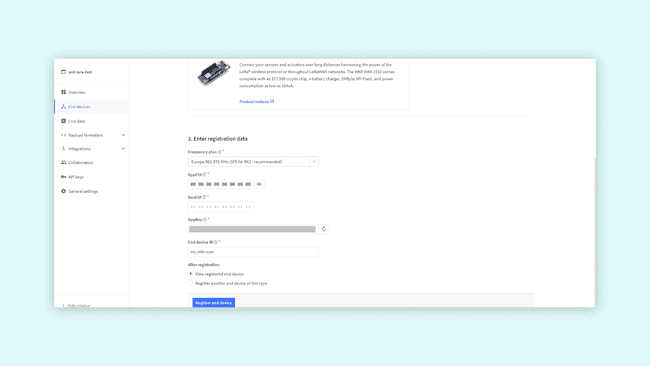Open General settings in the sidebar
This screenshot has width=650, height=366.
point(91,191)
